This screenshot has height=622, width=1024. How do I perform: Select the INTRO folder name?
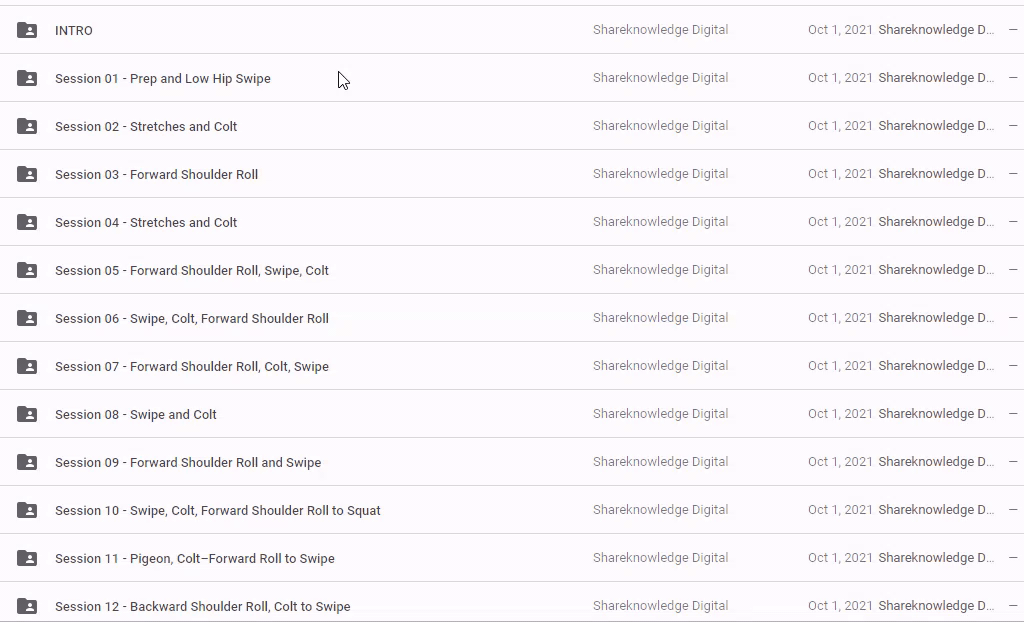(x=74, y=31)
